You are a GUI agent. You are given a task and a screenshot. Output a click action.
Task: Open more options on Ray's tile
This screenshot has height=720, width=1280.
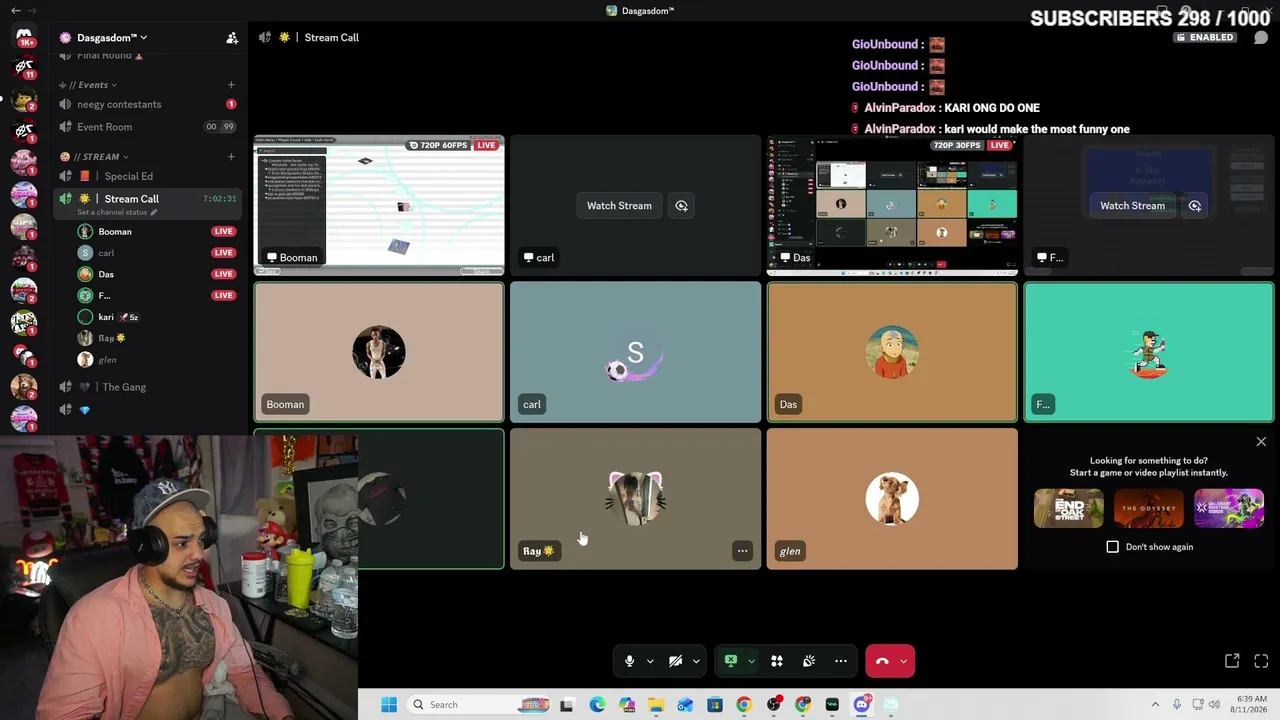pos(742,551)
